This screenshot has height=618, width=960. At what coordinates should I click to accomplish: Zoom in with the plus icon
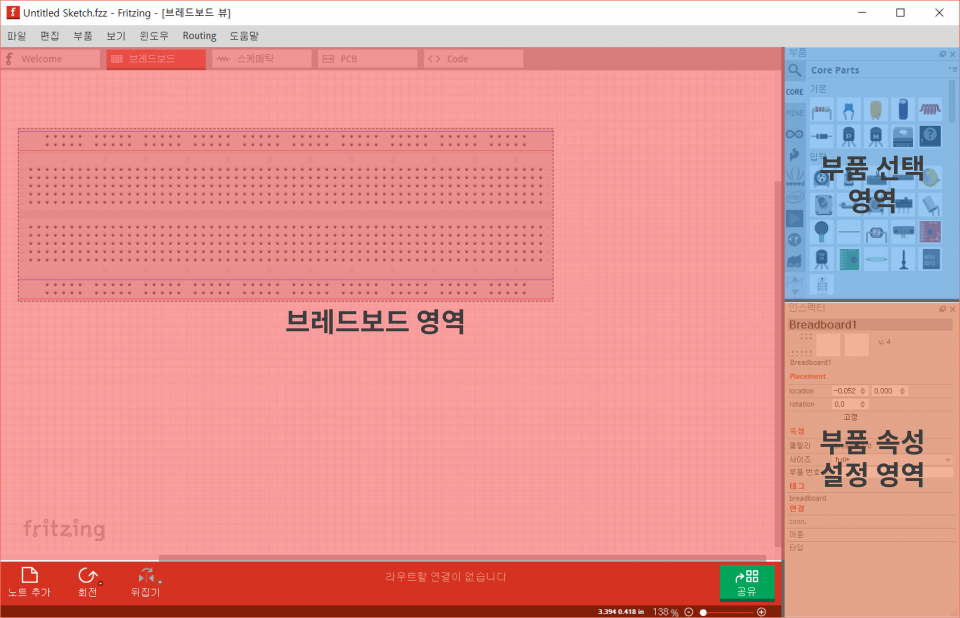[x=762, y=612]
